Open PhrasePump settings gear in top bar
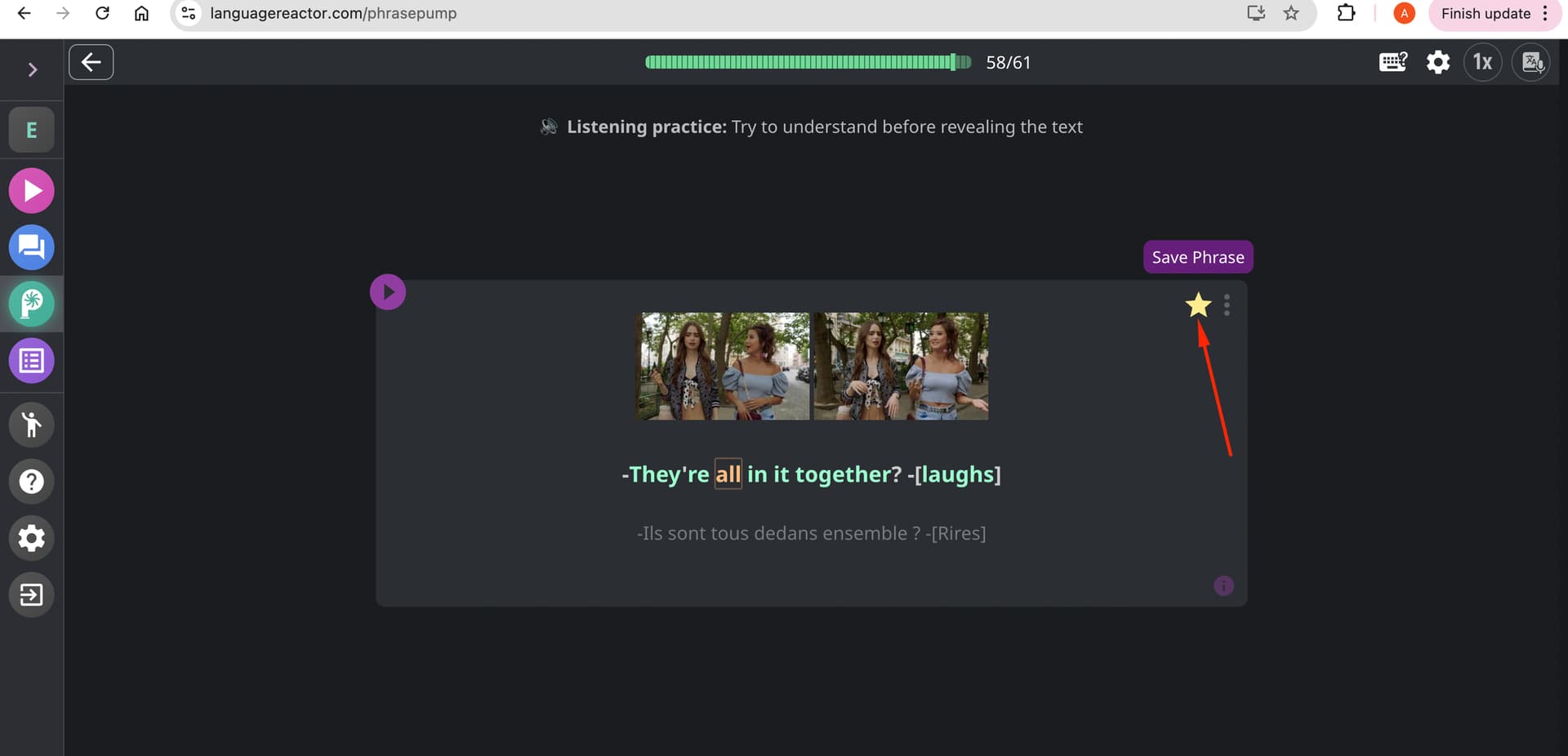The height and width of the screenshot is (756, 1568). coord(1438,62)
